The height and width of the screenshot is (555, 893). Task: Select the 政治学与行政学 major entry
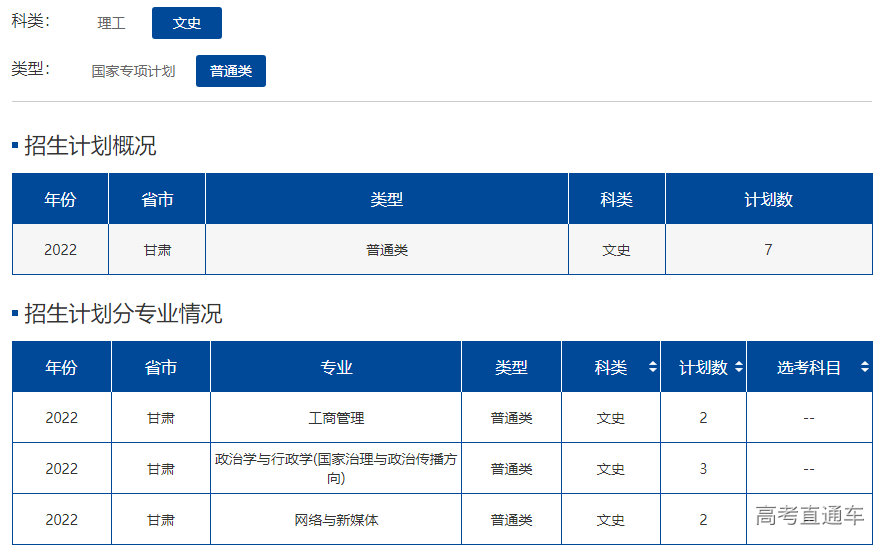pyautogui.click(x=336, y=468)
